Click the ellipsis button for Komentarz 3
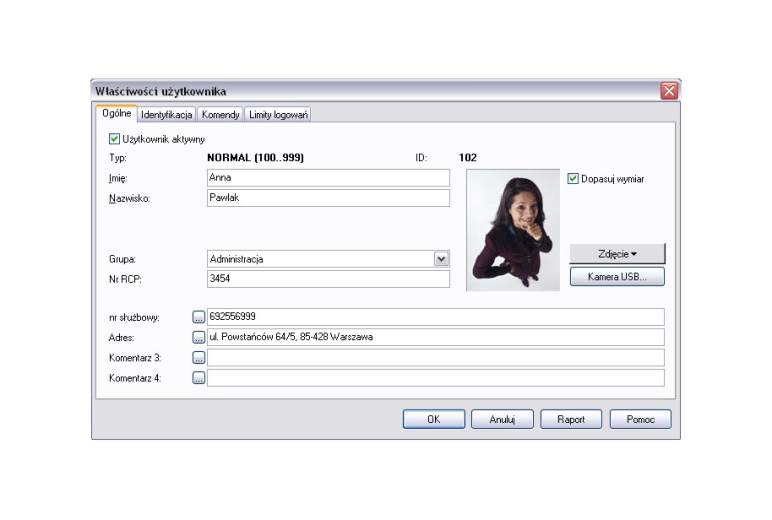This screenshot has height=520, width=772. 198,358
